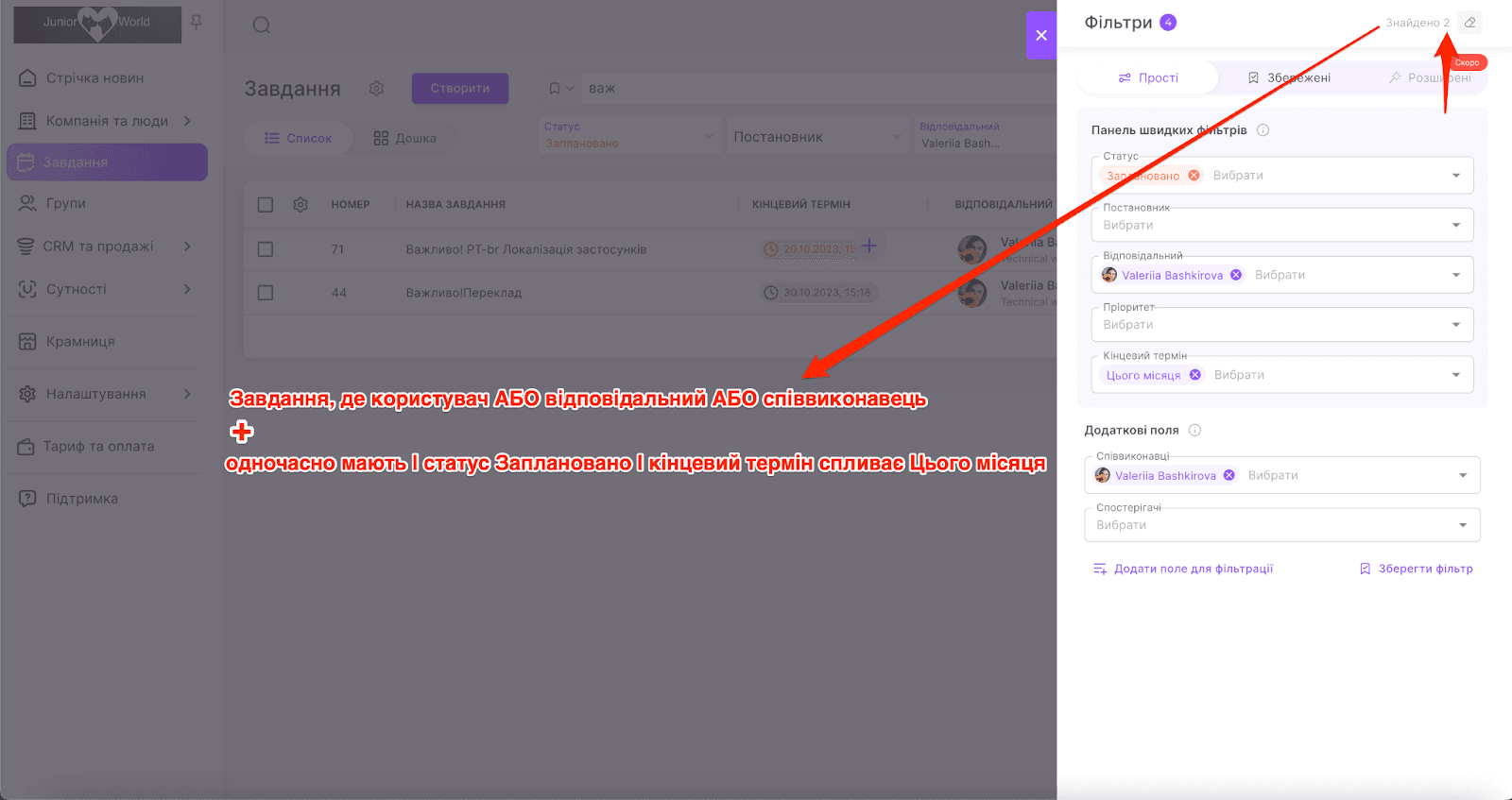Image resolution: width=1512 pixels, height=800 pixels.
Task: Open table column settings gear icon
Action: click(x=301, y=204)
